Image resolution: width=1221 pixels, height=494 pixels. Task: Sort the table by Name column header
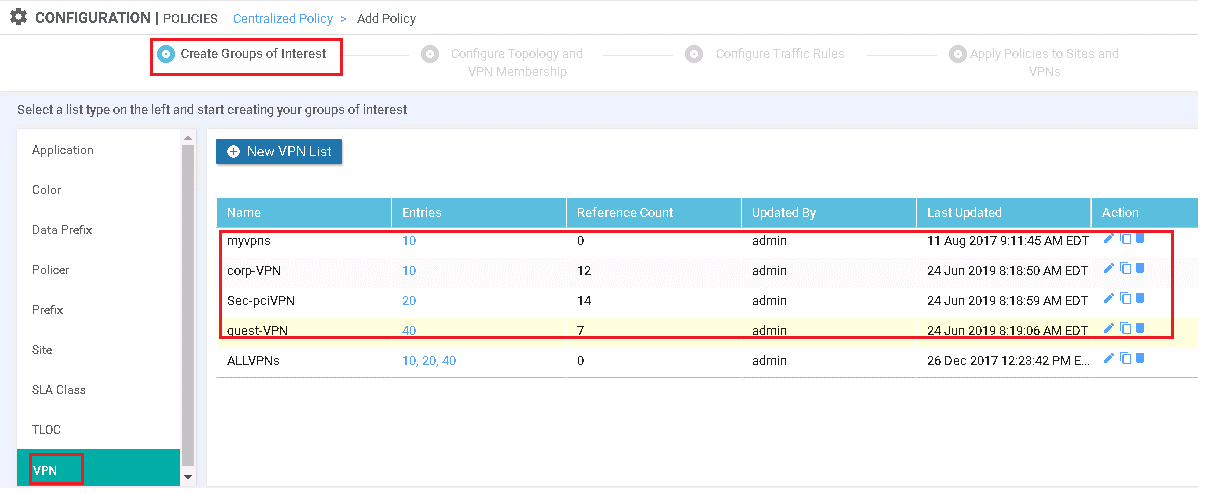click(244, 213)
